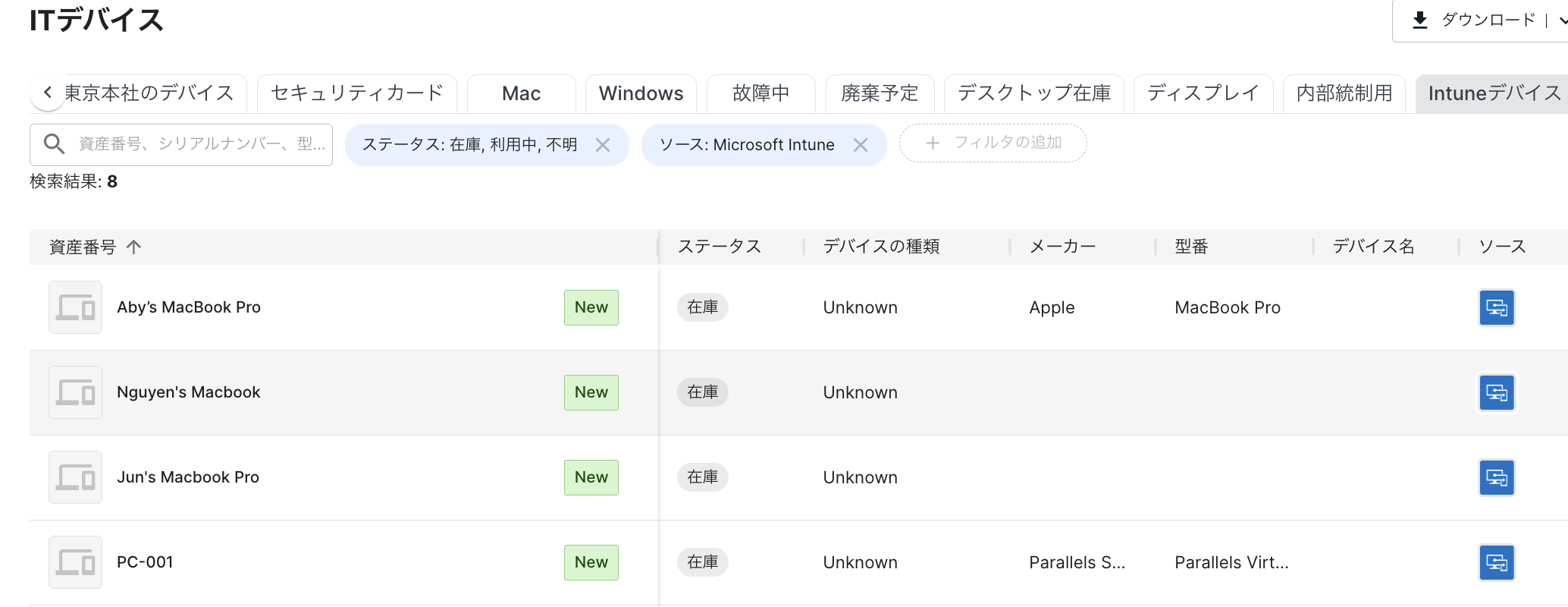1568x607 pixels.
Task: Click the ステータス column header
Action: pos(719,247)
